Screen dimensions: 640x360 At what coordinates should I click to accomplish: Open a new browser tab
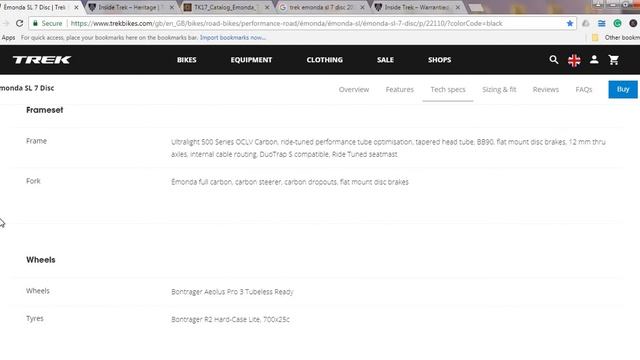point(476,7)
